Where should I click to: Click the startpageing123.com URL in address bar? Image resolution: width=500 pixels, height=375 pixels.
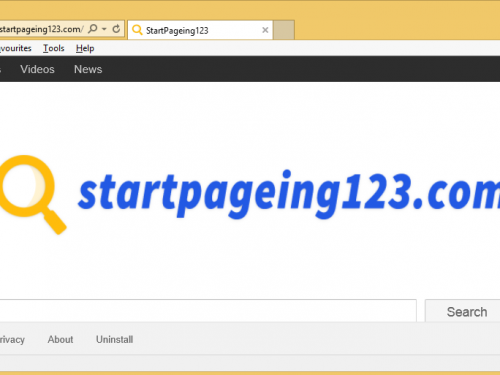tap(42, 29)
